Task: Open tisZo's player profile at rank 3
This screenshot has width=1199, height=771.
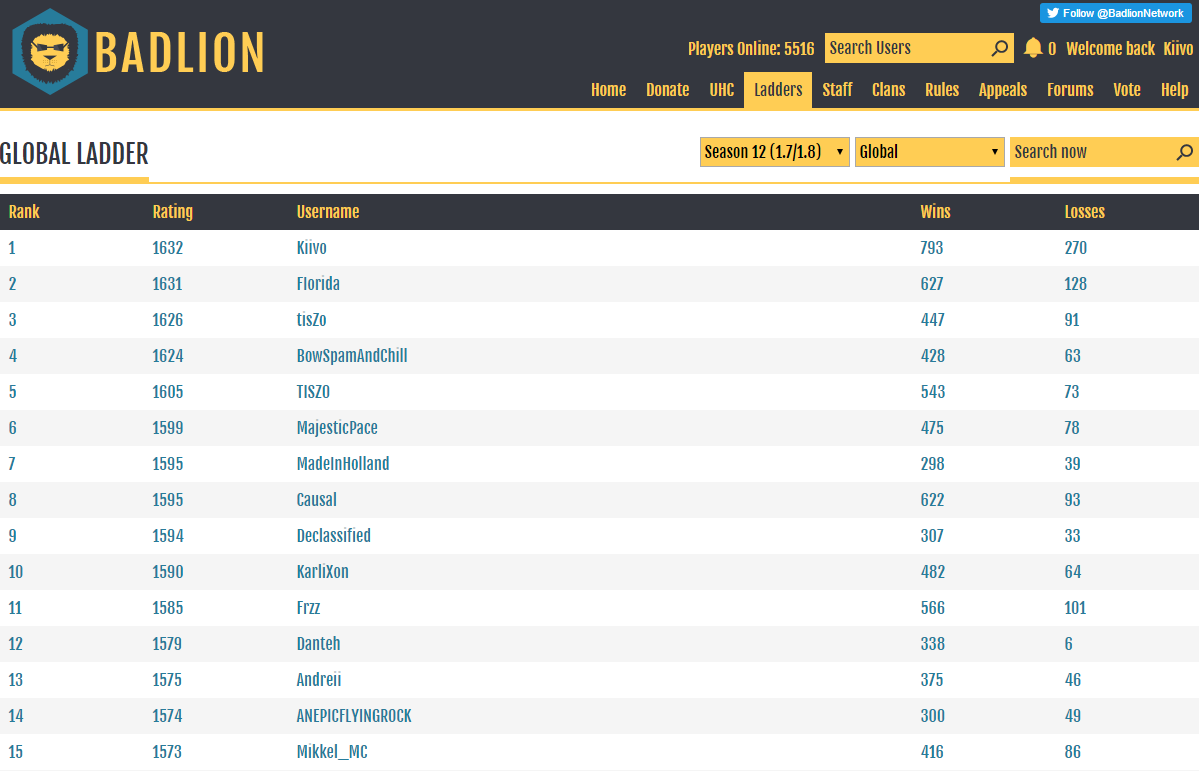Action: pos(311,320)
